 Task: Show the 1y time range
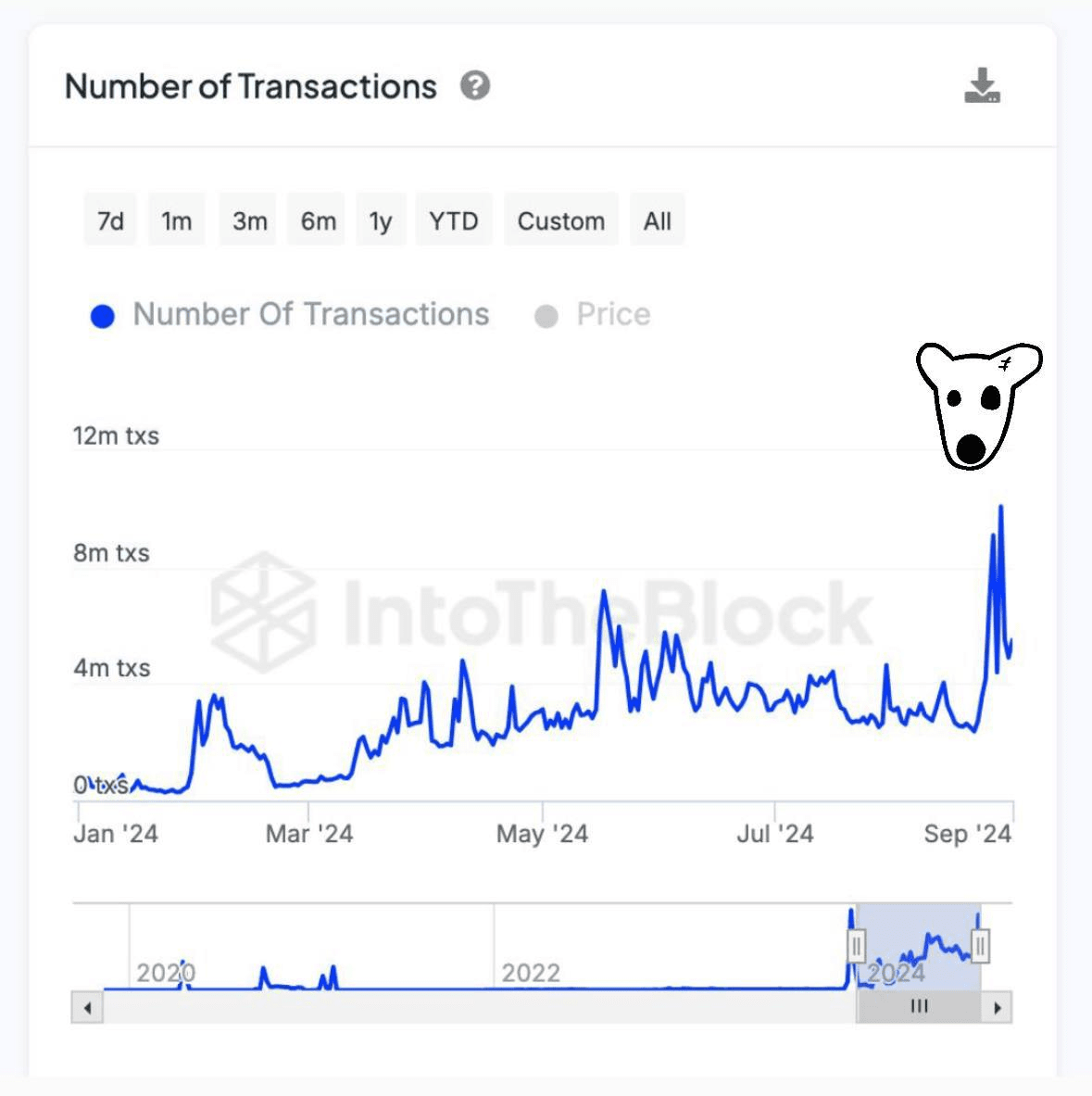pyautogui.click(x=380, y=220)
